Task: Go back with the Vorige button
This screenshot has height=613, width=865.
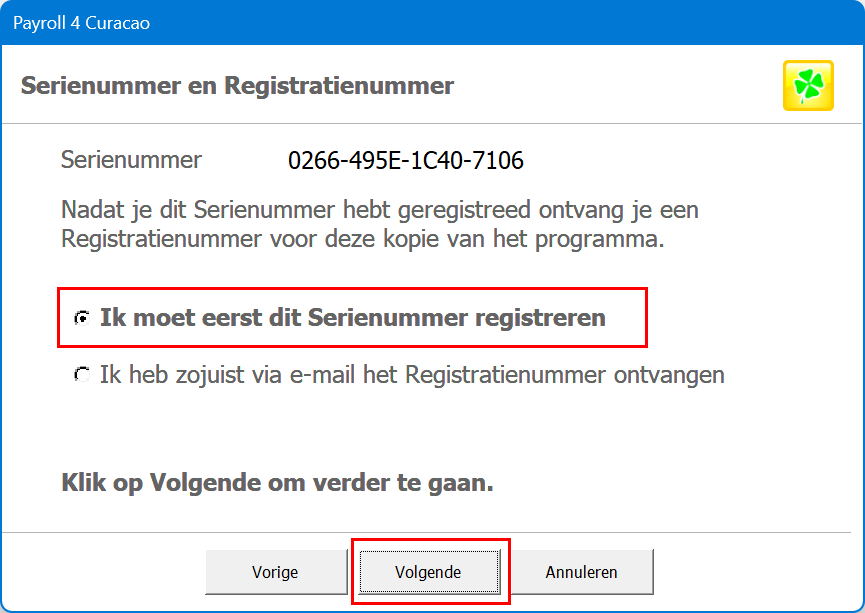Action: coord(275,572)
